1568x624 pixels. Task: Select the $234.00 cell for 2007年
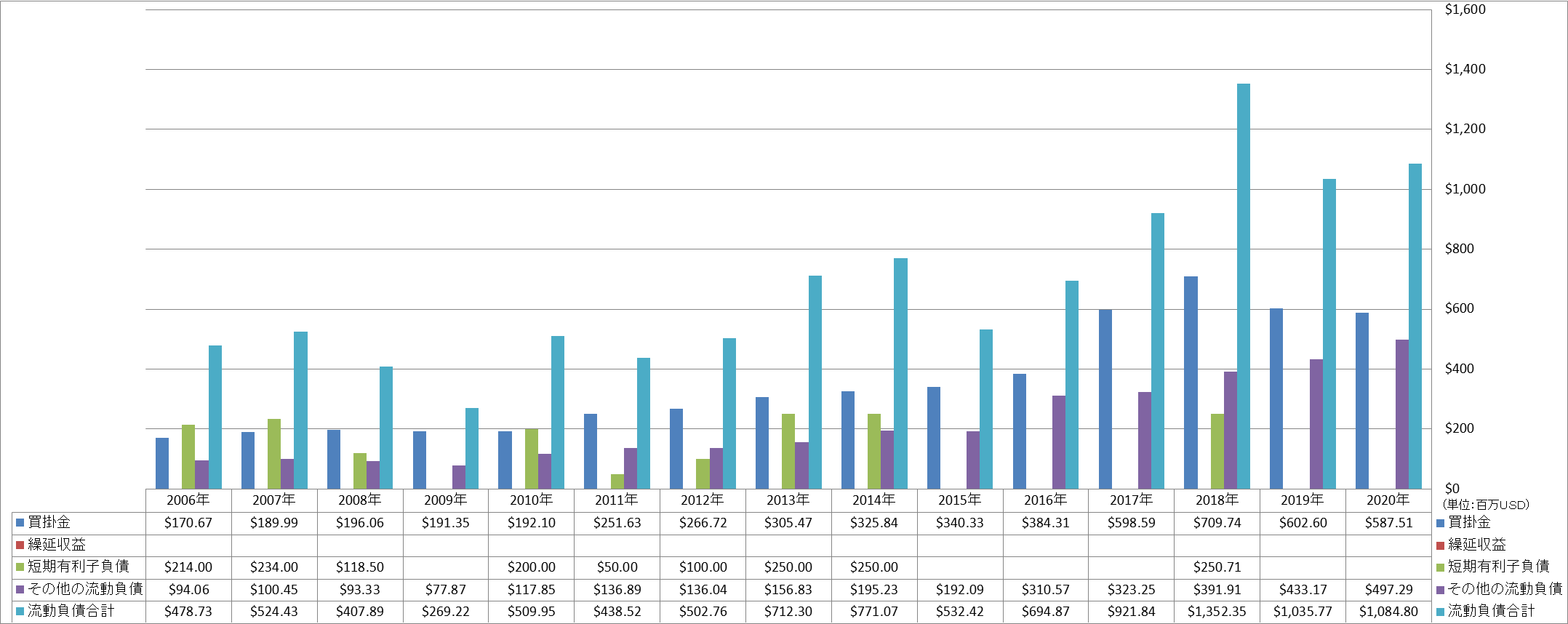(x=274, y=567)
